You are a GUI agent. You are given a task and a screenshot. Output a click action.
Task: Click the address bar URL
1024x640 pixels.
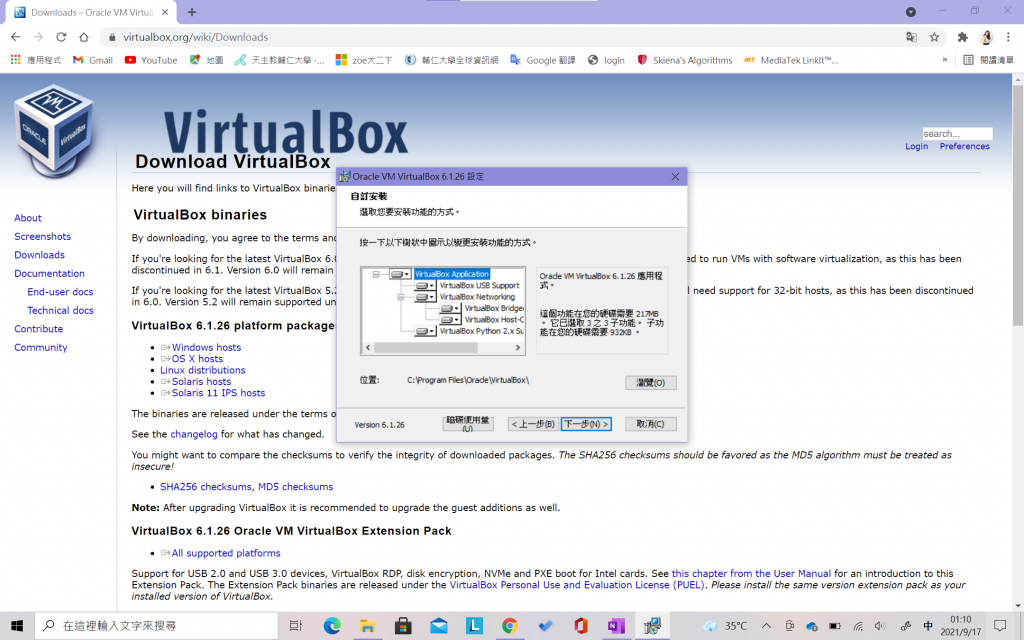196,37
